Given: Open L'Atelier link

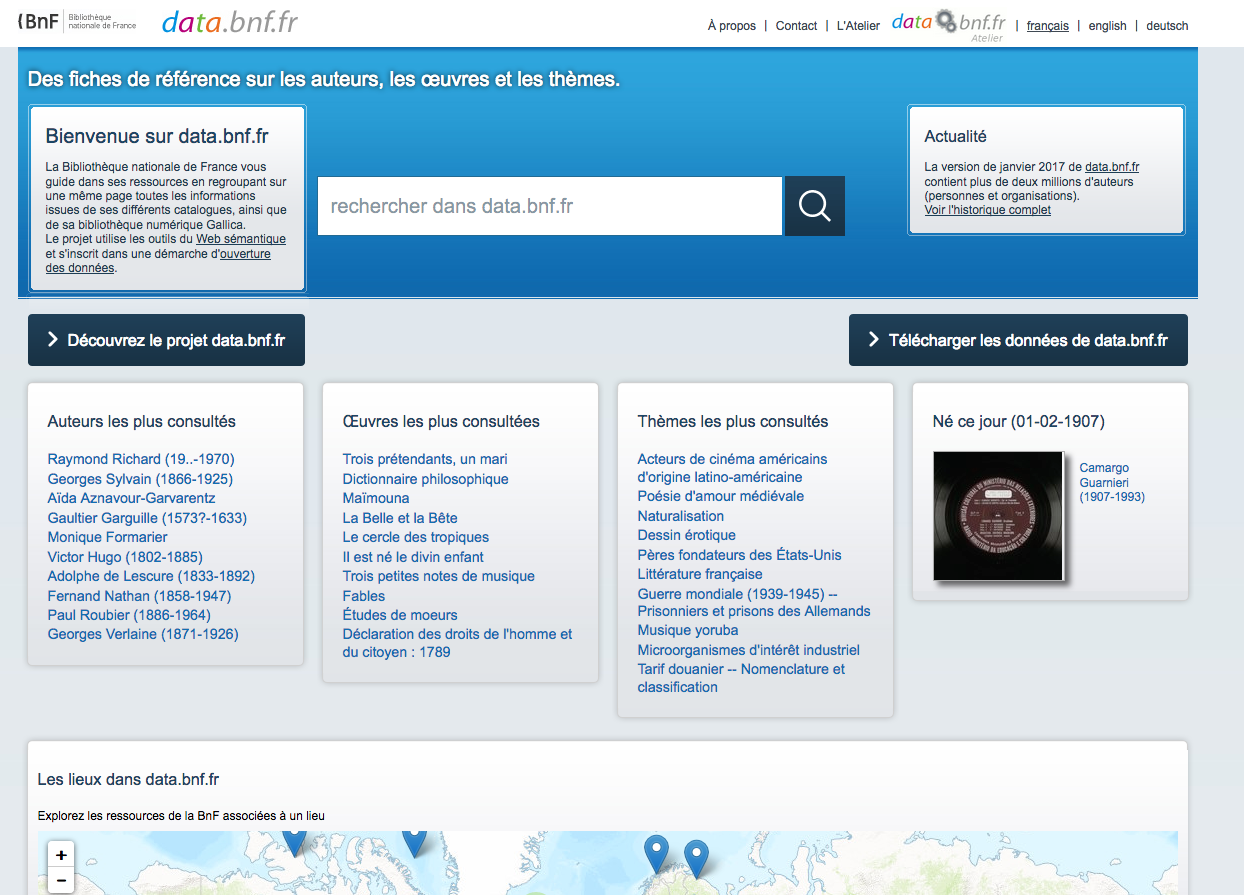Looking at the screenshot, I should coord(858,26).
